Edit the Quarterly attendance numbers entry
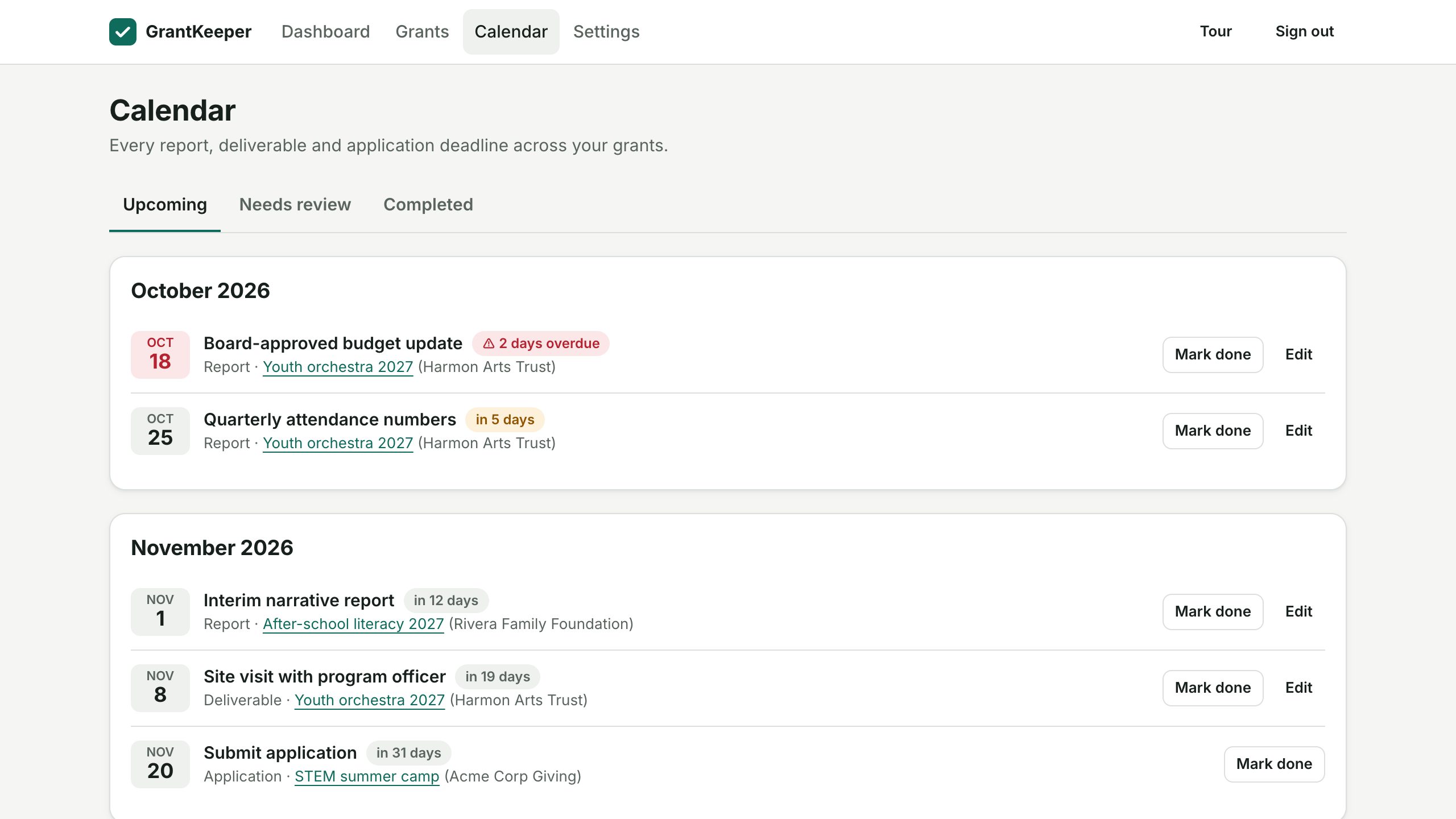Screen dimensions: 1456x819 pos(1298,431)
